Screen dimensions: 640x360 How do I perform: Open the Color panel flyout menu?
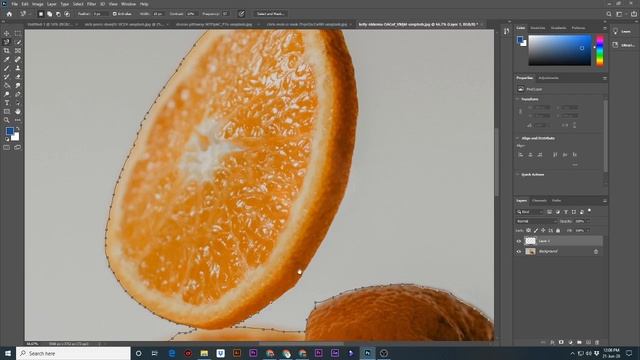click(604, 28)
